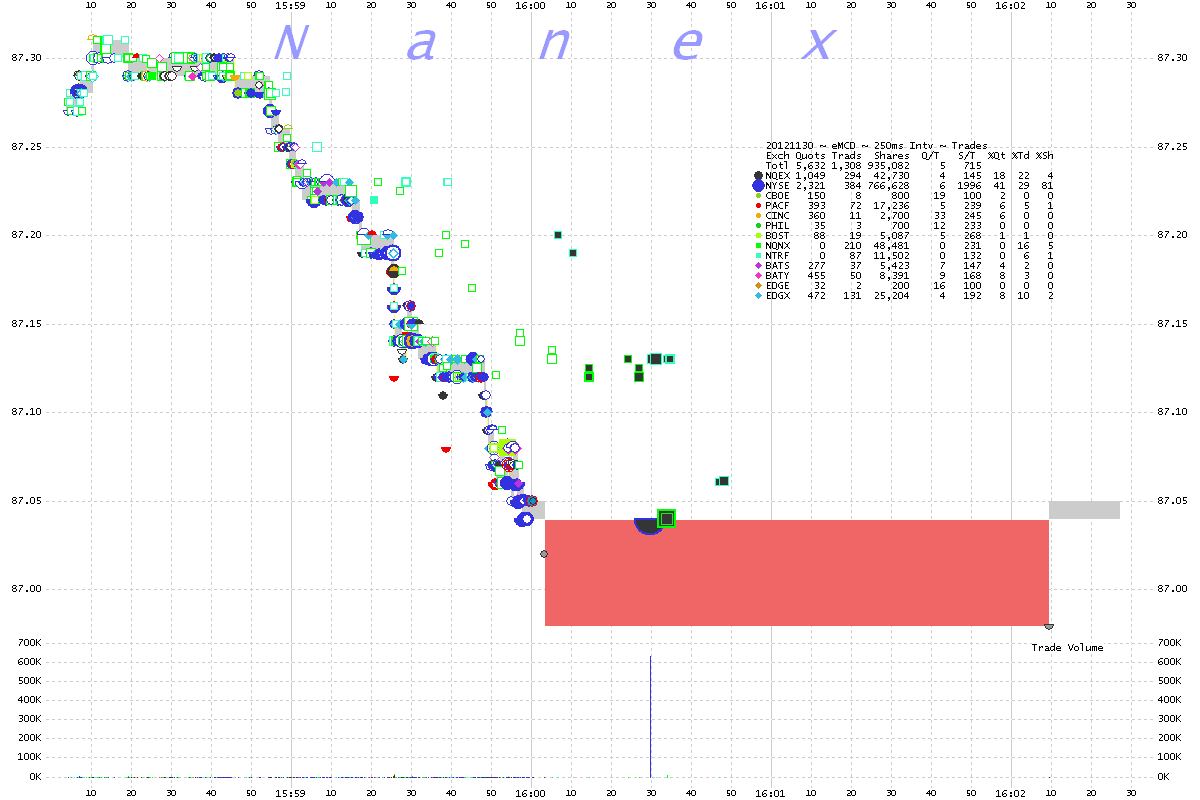1200x800 pixels.
Task: Click the 'Exch' column header
Action: (777, 156)
